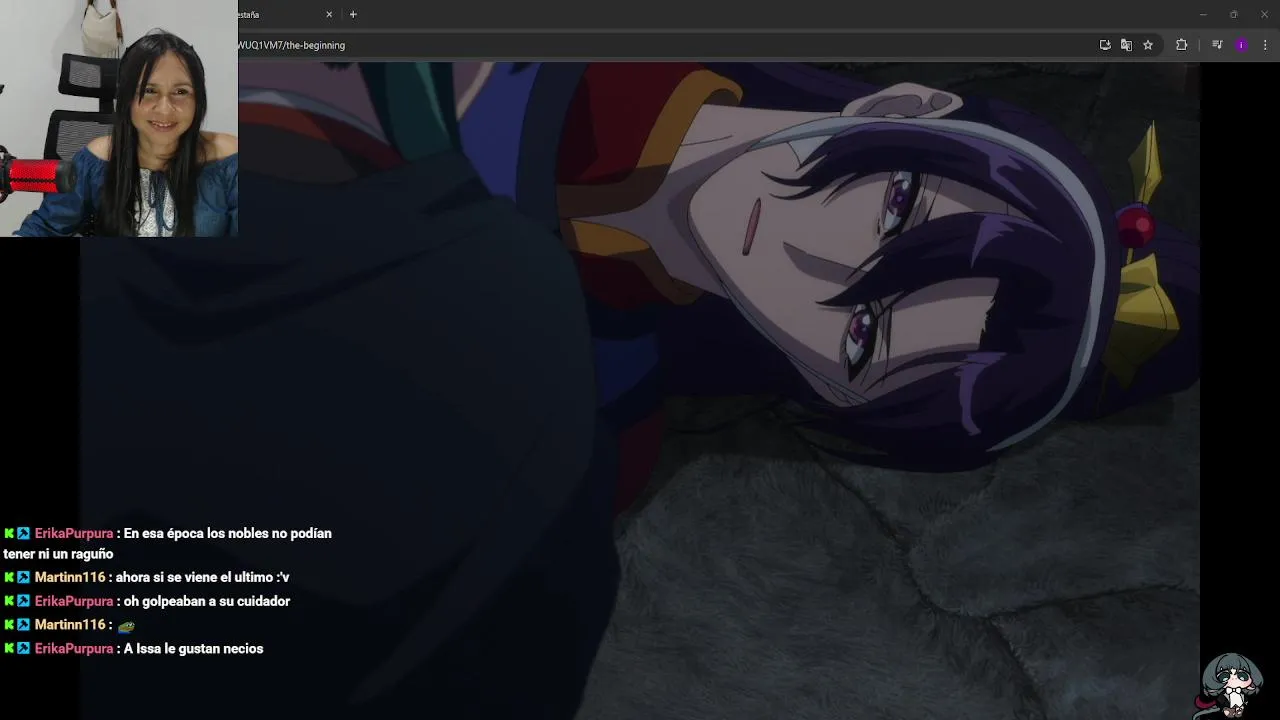The image size is (1280, 720).
Task: Click the webcam overlay of the streamer
Action: (x=119, y=118)
